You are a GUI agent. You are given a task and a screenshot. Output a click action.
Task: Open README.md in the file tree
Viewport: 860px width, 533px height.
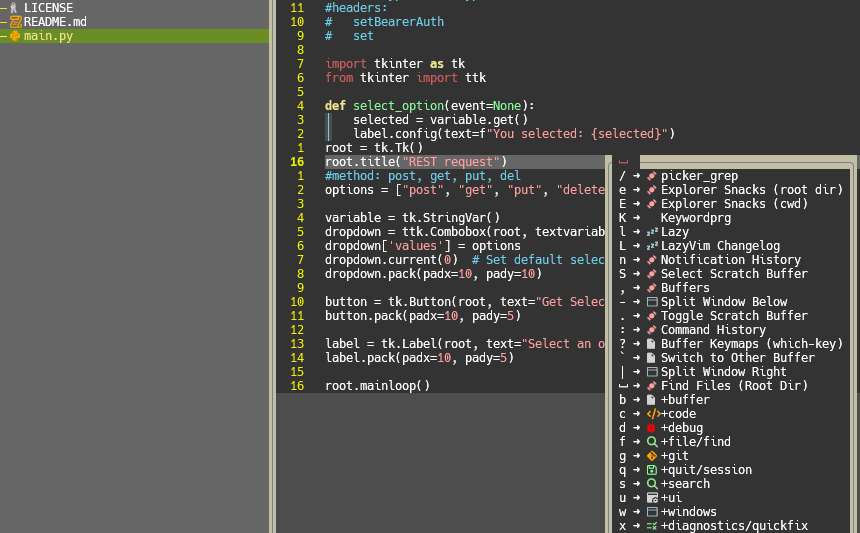55,22
